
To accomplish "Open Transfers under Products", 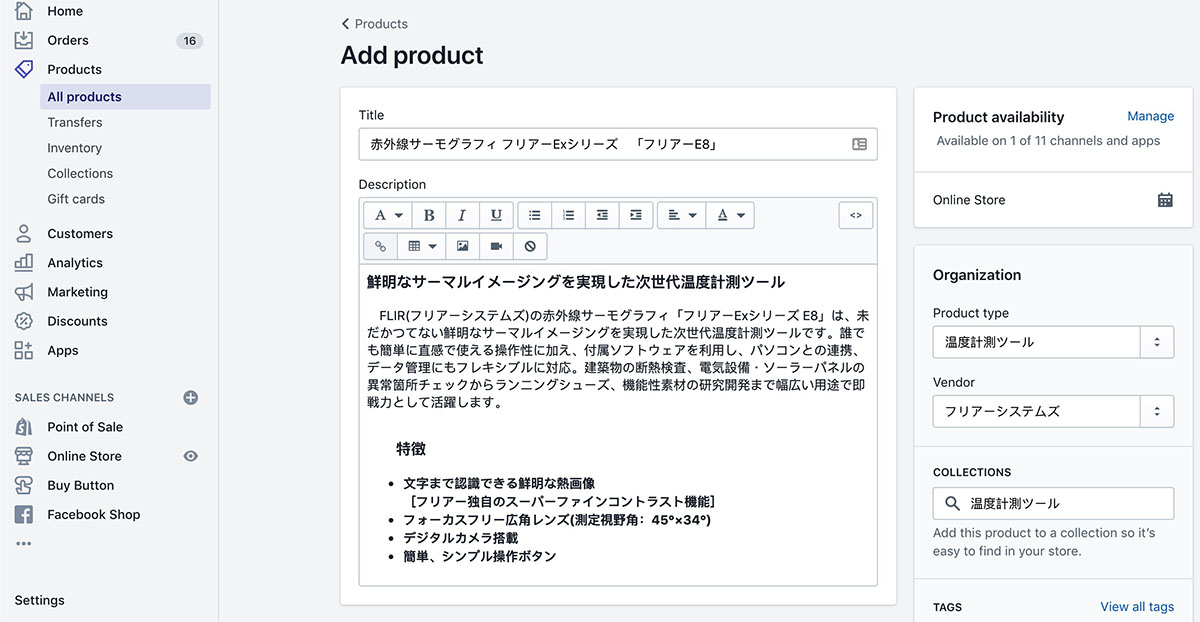I will tap(75, 122).
